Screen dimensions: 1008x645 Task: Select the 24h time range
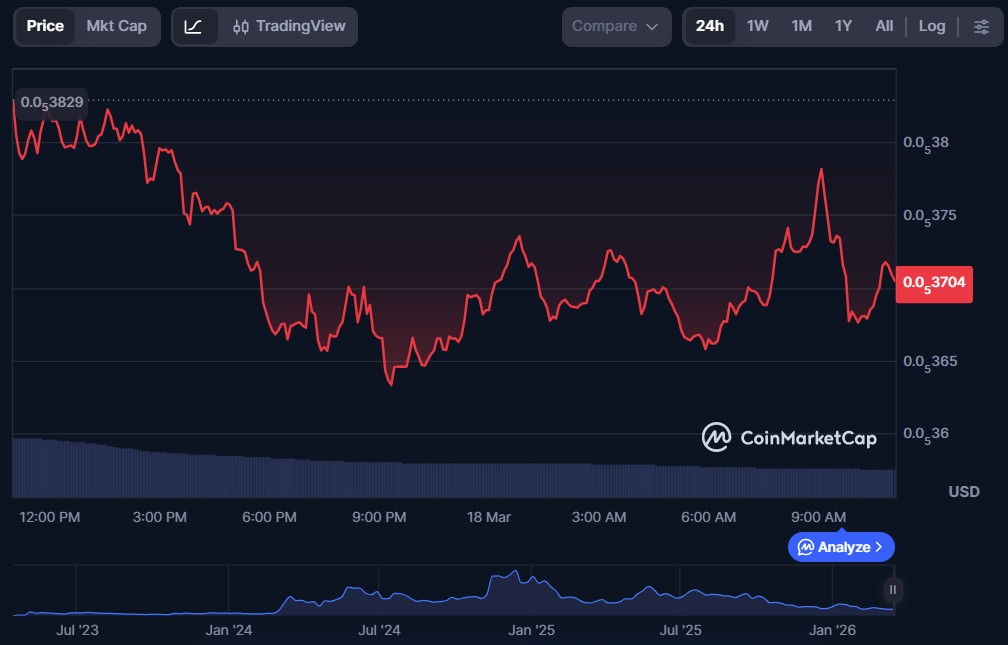click(x=710, y=26)
